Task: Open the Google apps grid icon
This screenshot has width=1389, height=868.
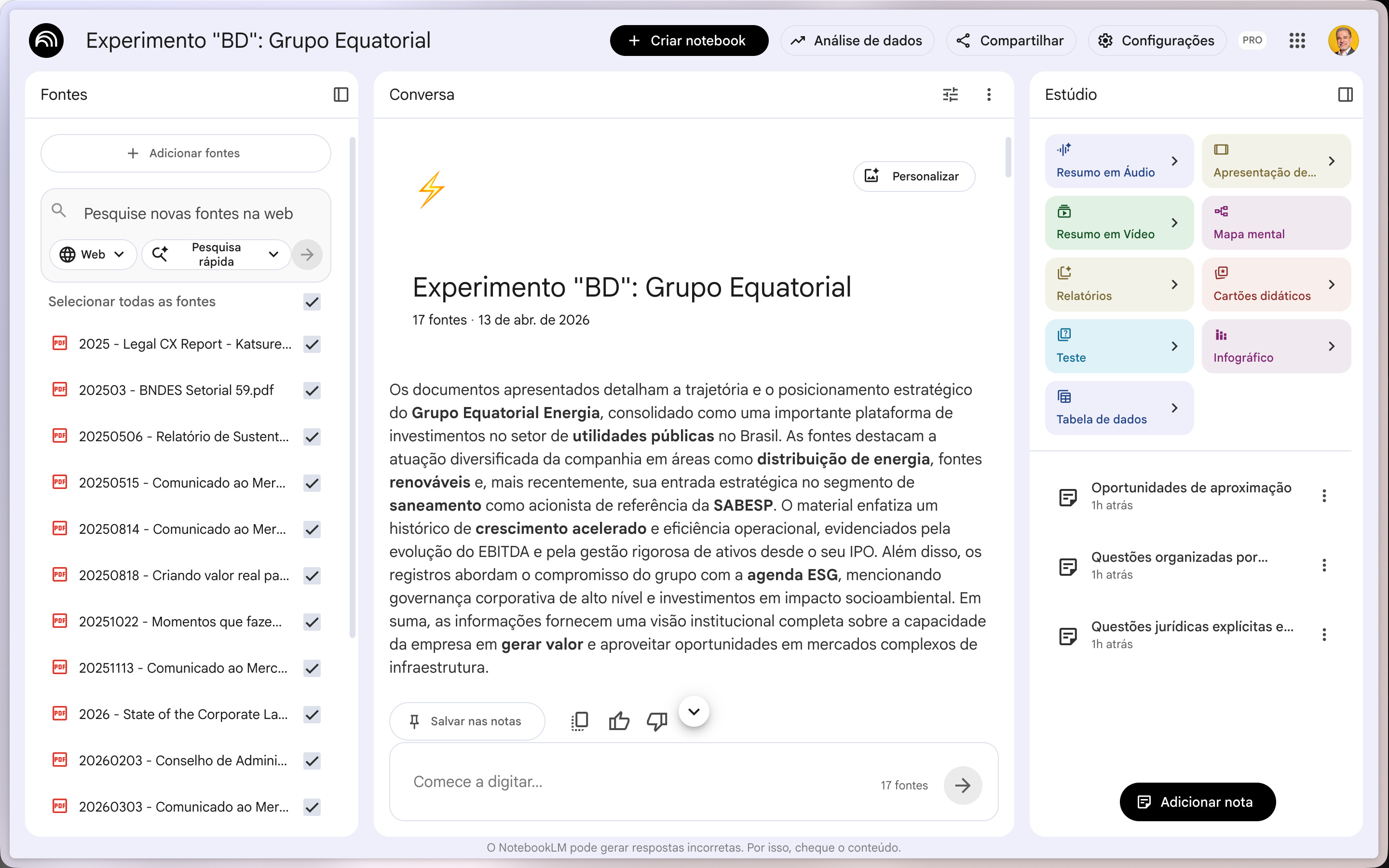Action: coord(1297,41)
